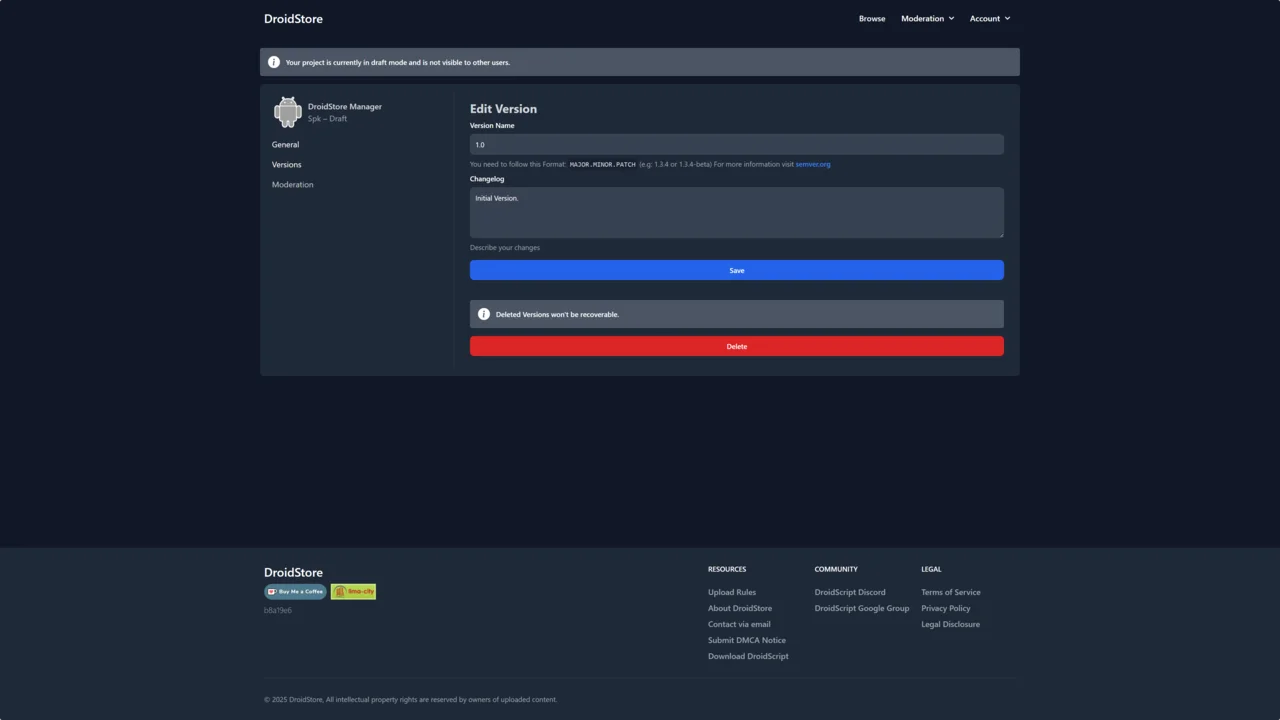1280x720 pixels.
Task: Expand the Moderation dropdown menu
Action: coord(927,18)
